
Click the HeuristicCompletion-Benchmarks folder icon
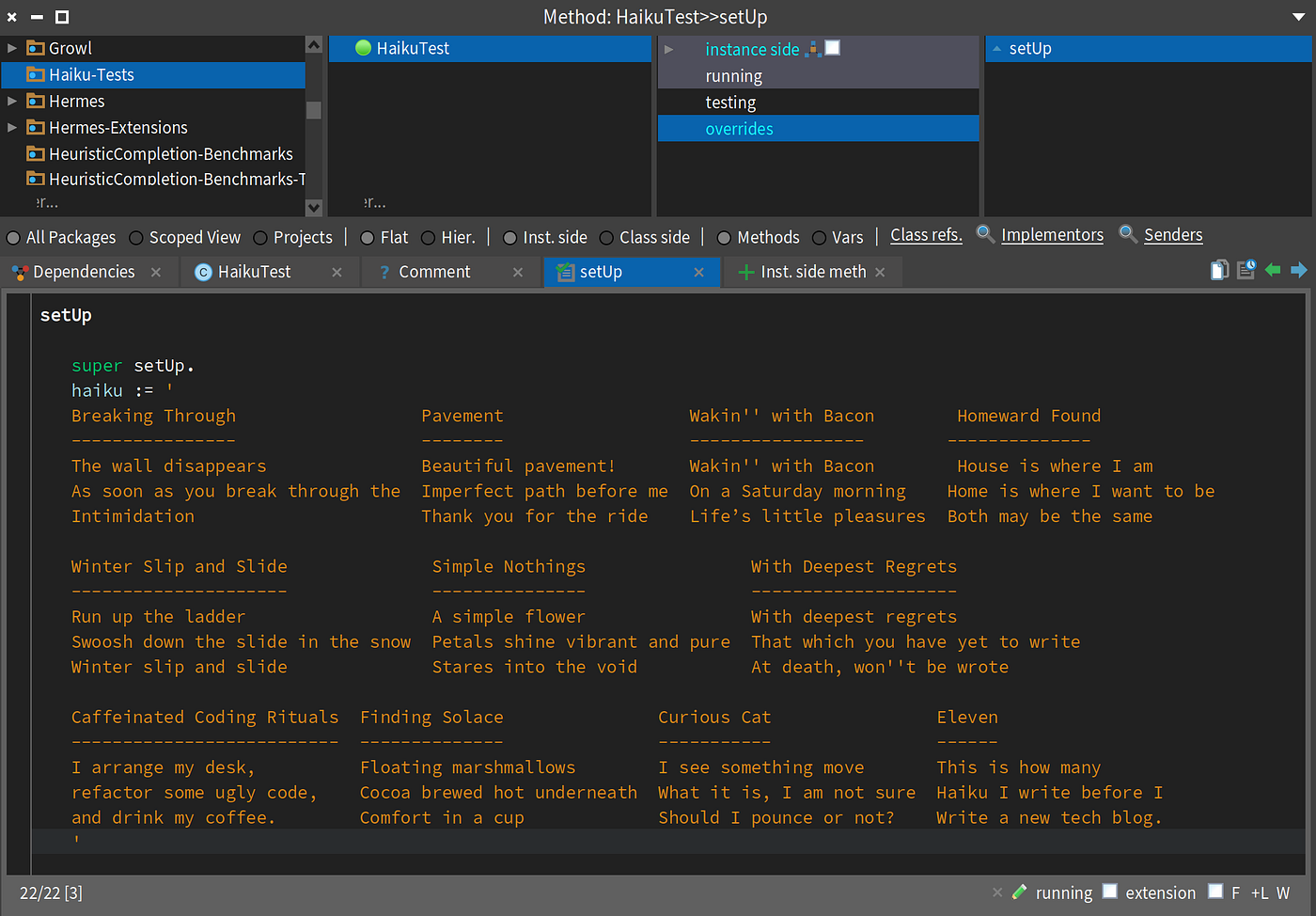pyautogui.click(x=36, y=153)
